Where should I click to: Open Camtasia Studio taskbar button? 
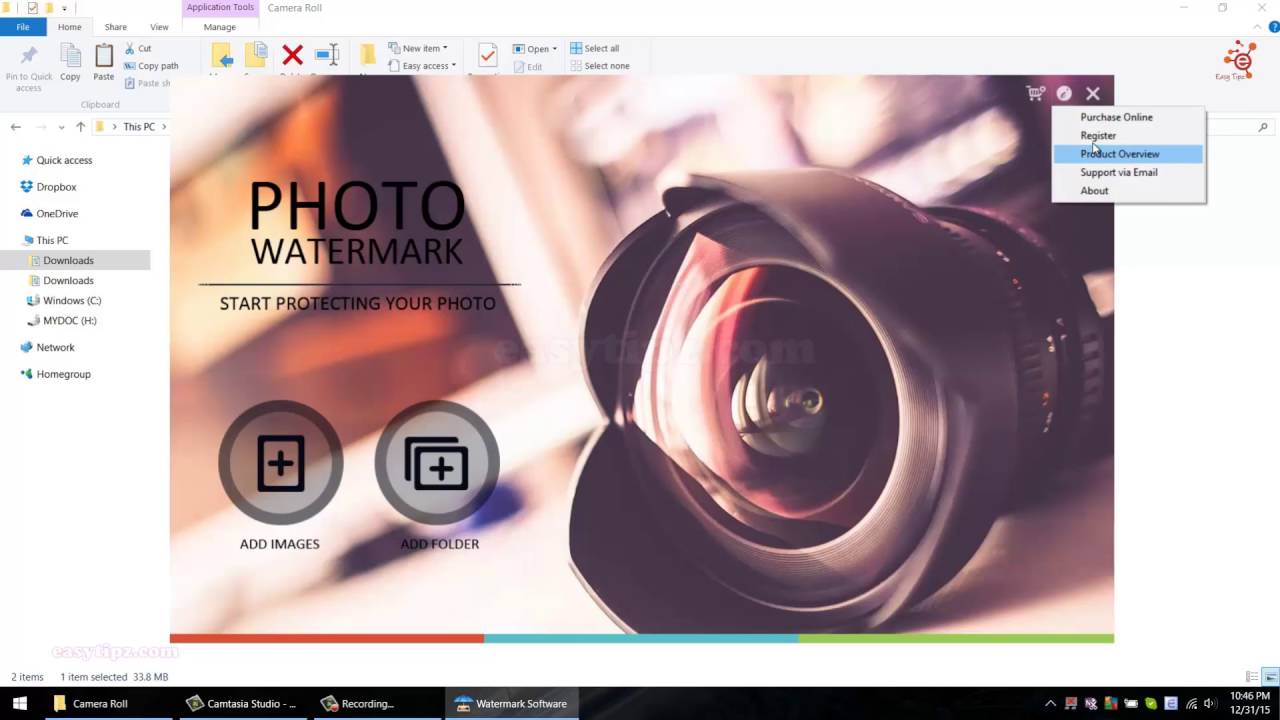(x=241, y=704)
